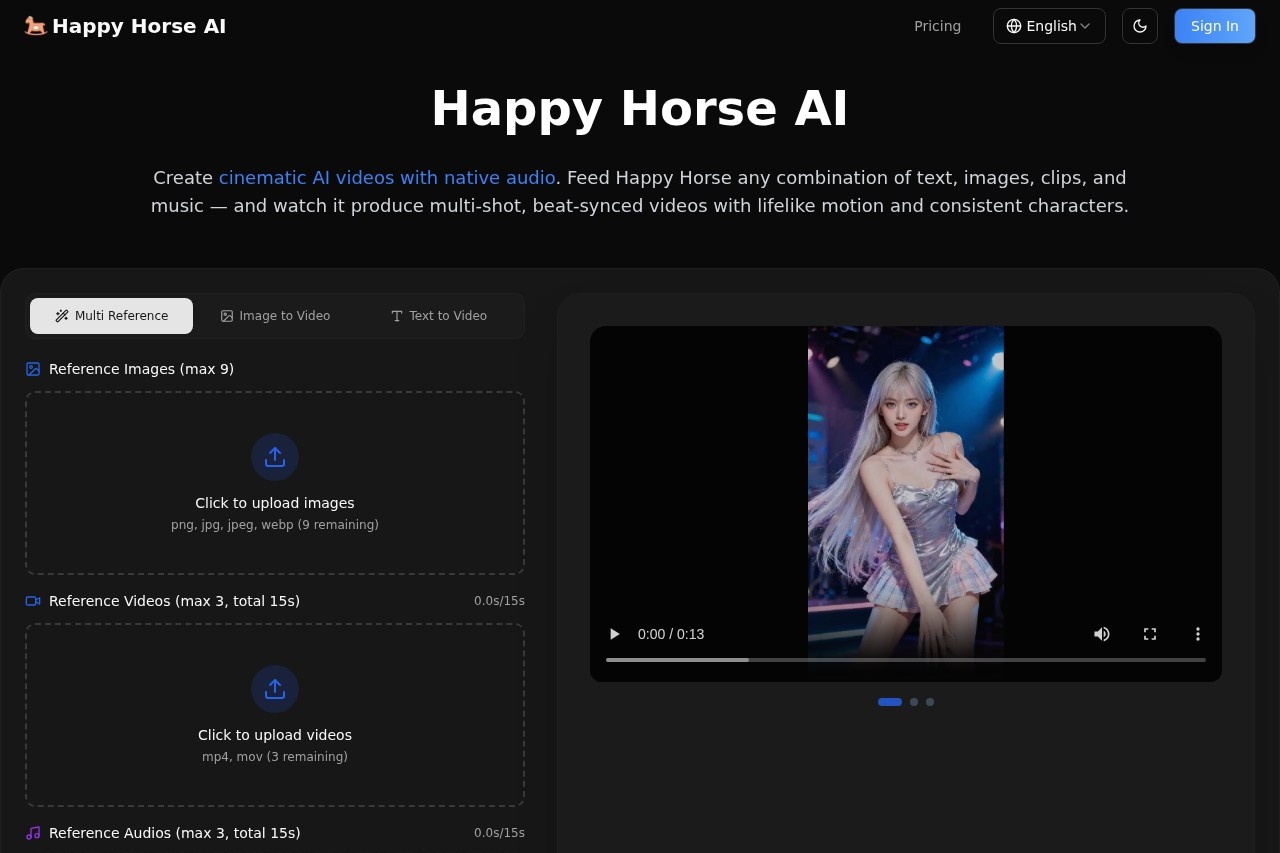Screen dimensions: 1280x853
Task: Click the Reference Audios music note icon
Action: click(x=33, y=833)
